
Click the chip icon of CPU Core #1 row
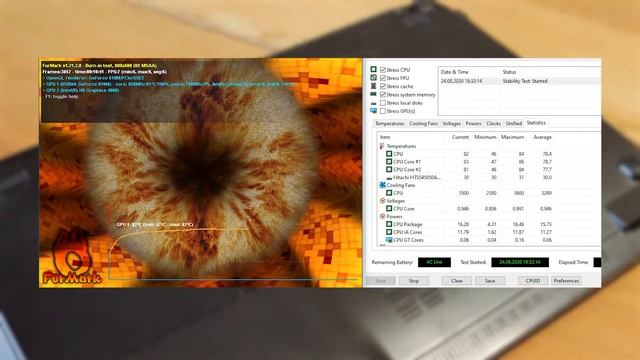389,162
